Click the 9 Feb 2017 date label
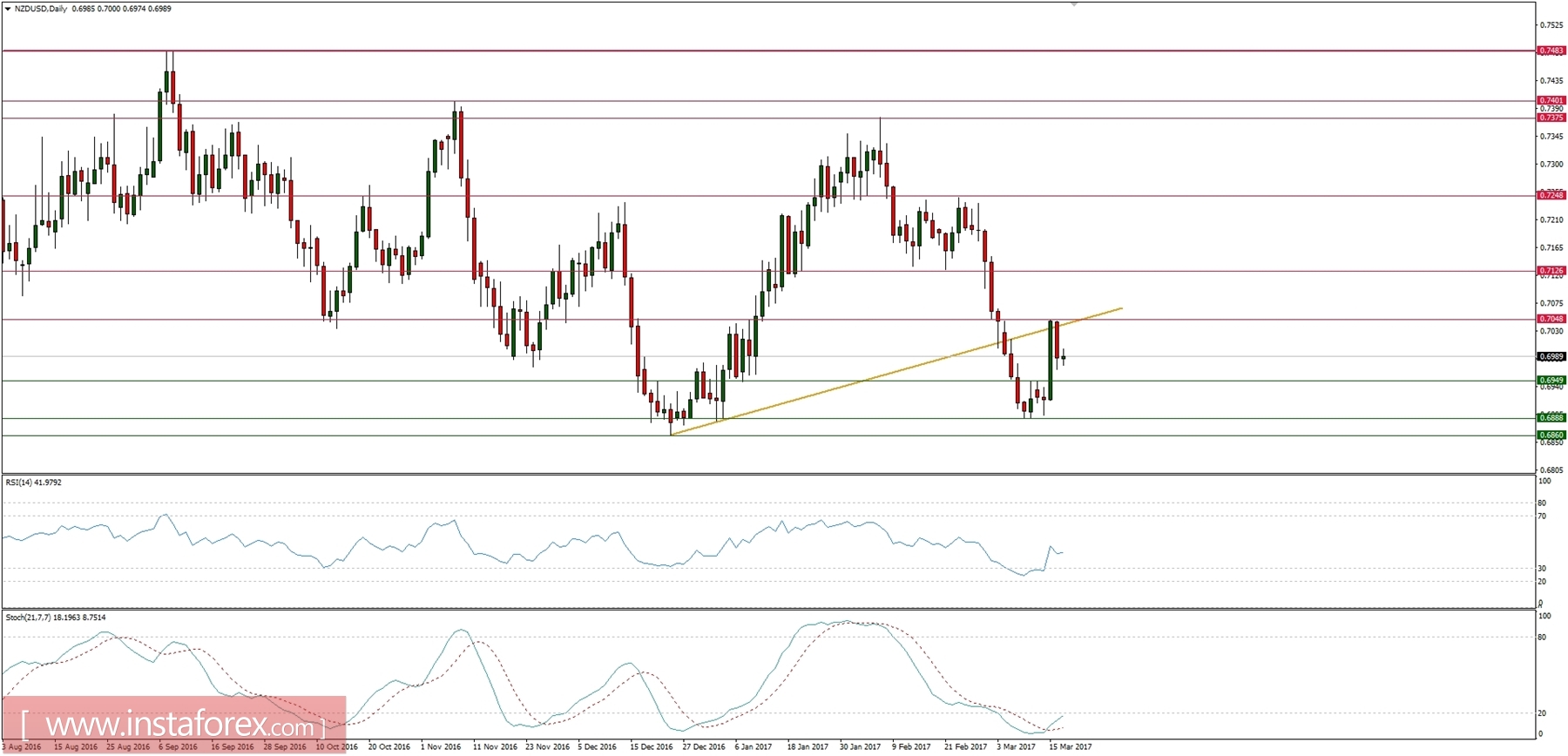1568x756 pixels. (911, 747)
